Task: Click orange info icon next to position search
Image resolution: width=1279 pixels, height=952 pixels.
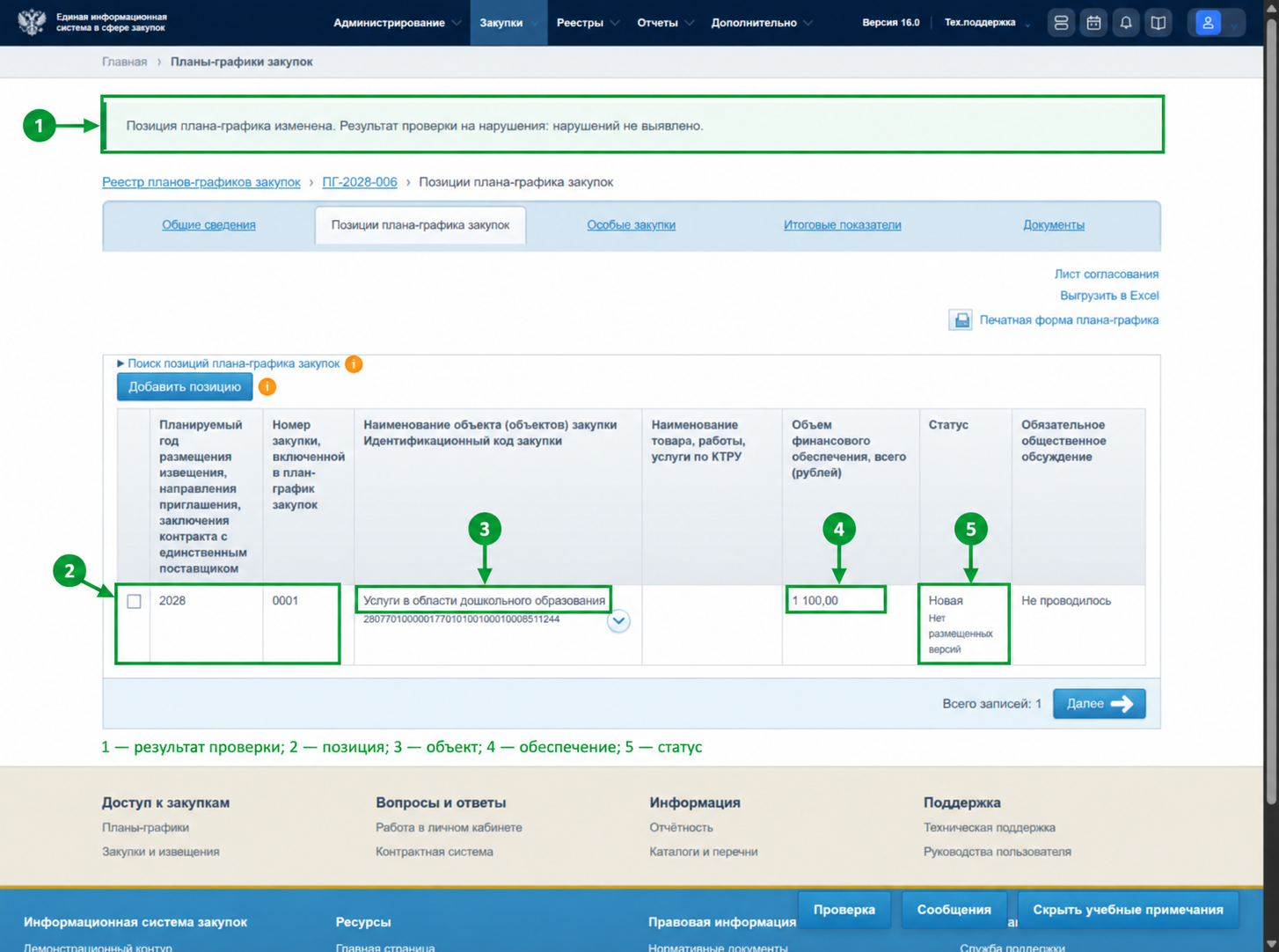Action: (x=354, y=364)
